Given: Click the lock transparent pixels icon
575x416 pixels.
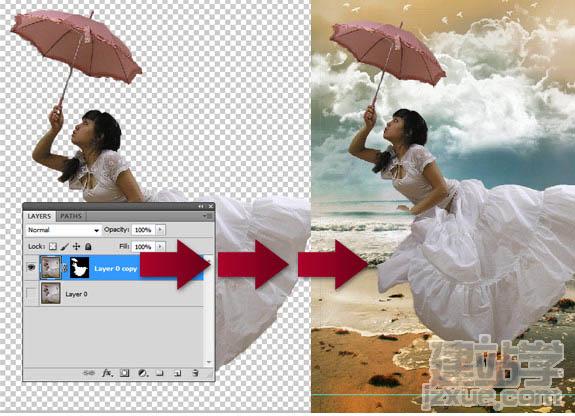Looking at the screenshot, I should [x=53, y=246].
